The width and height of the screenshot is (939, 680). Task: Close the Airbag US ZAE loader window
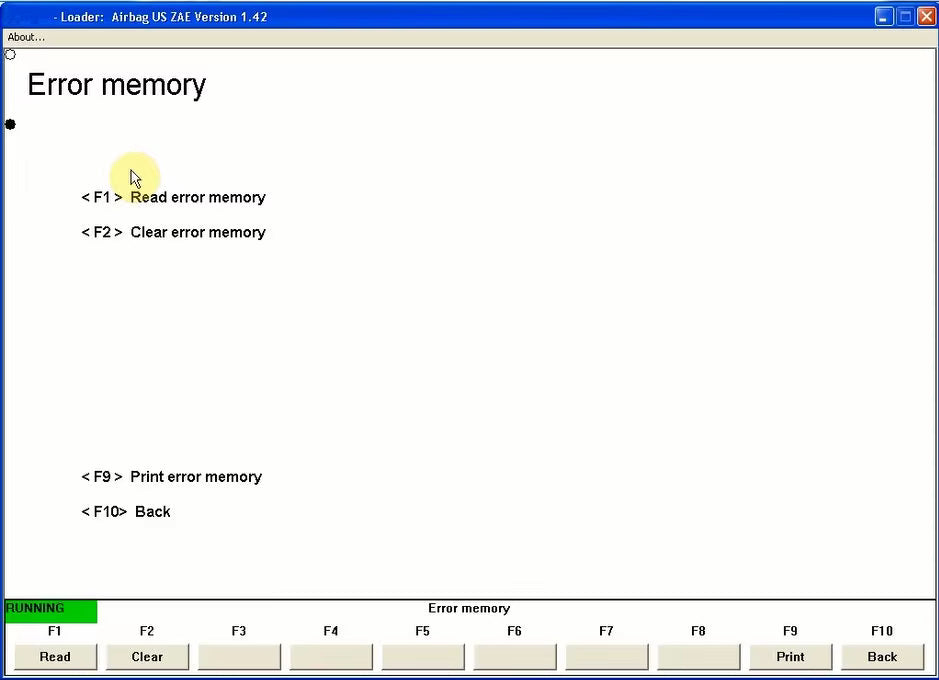(926, 17)
